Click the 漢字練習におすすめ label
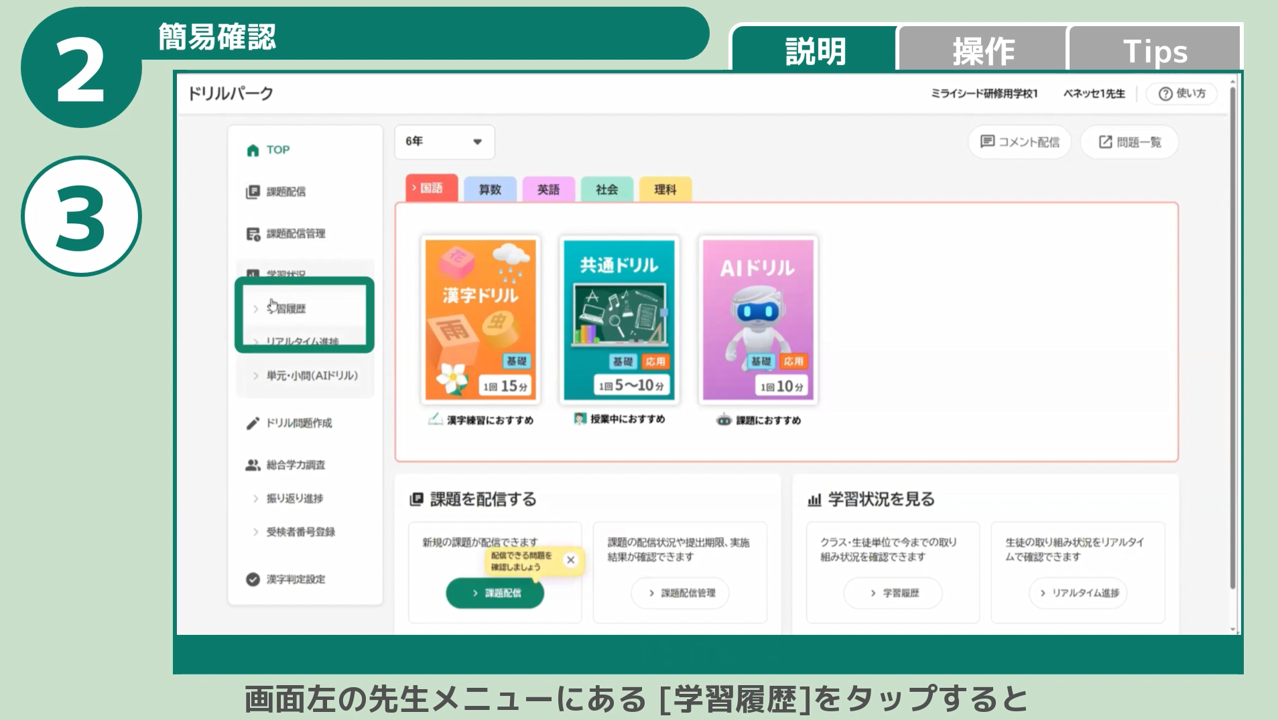 tap(490, 421)
